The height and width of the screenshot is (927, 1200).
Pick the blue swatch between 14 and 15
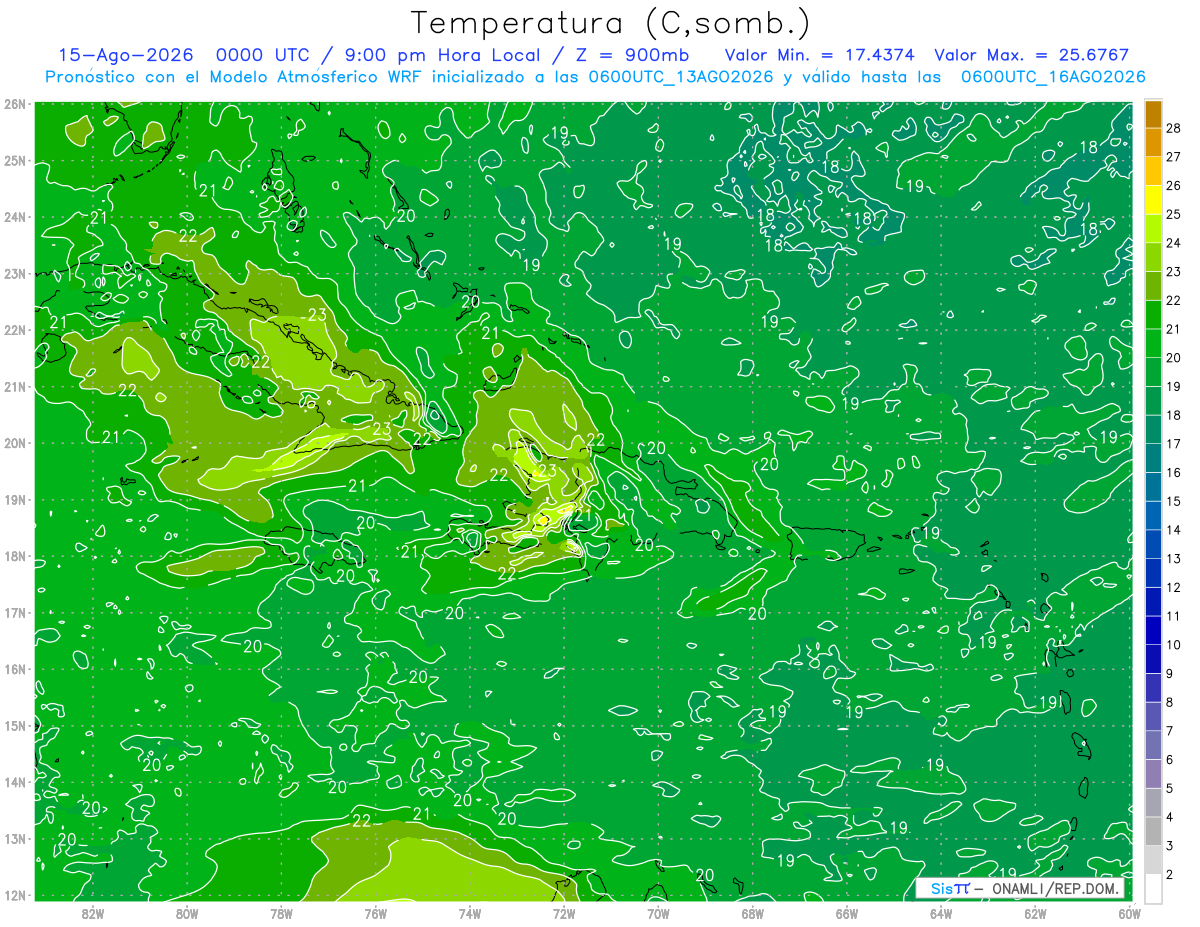(x=1153, y=515)
